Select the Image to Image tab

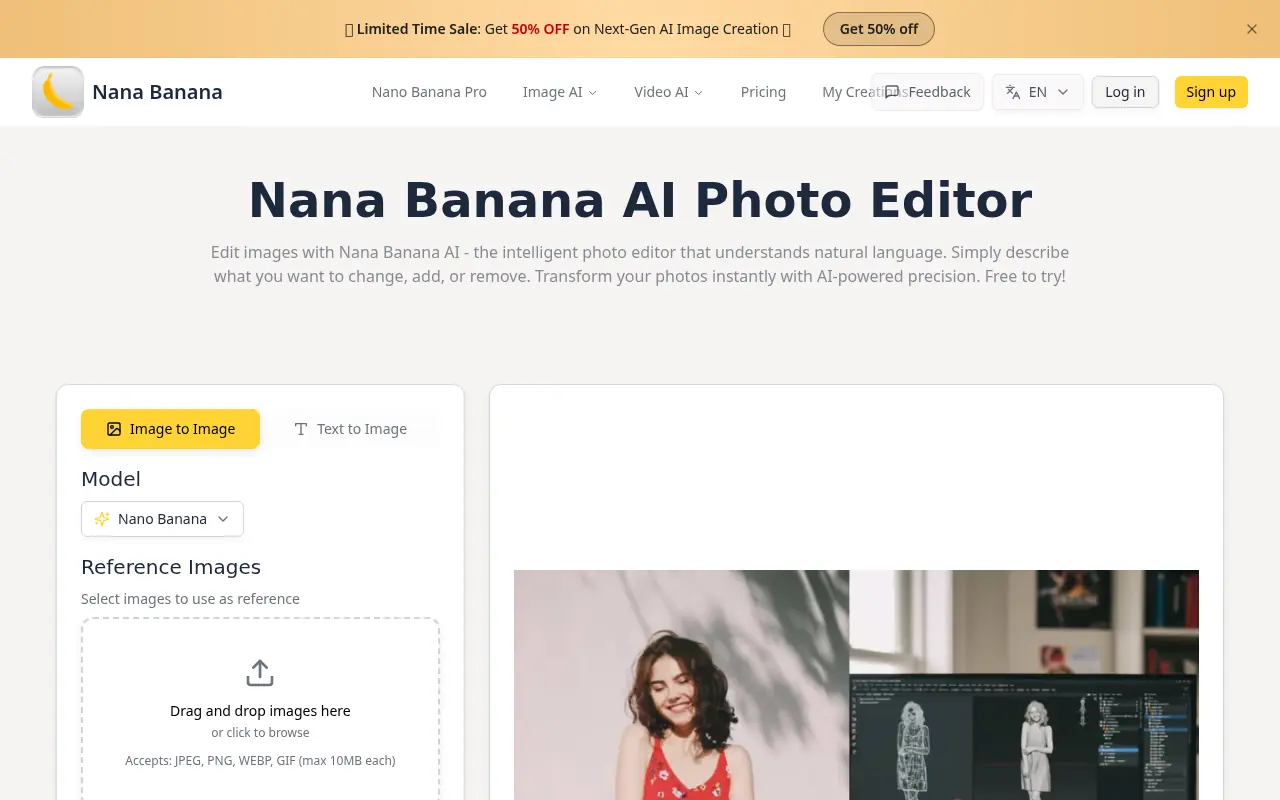pyautogui.click(x=170, y=429)
